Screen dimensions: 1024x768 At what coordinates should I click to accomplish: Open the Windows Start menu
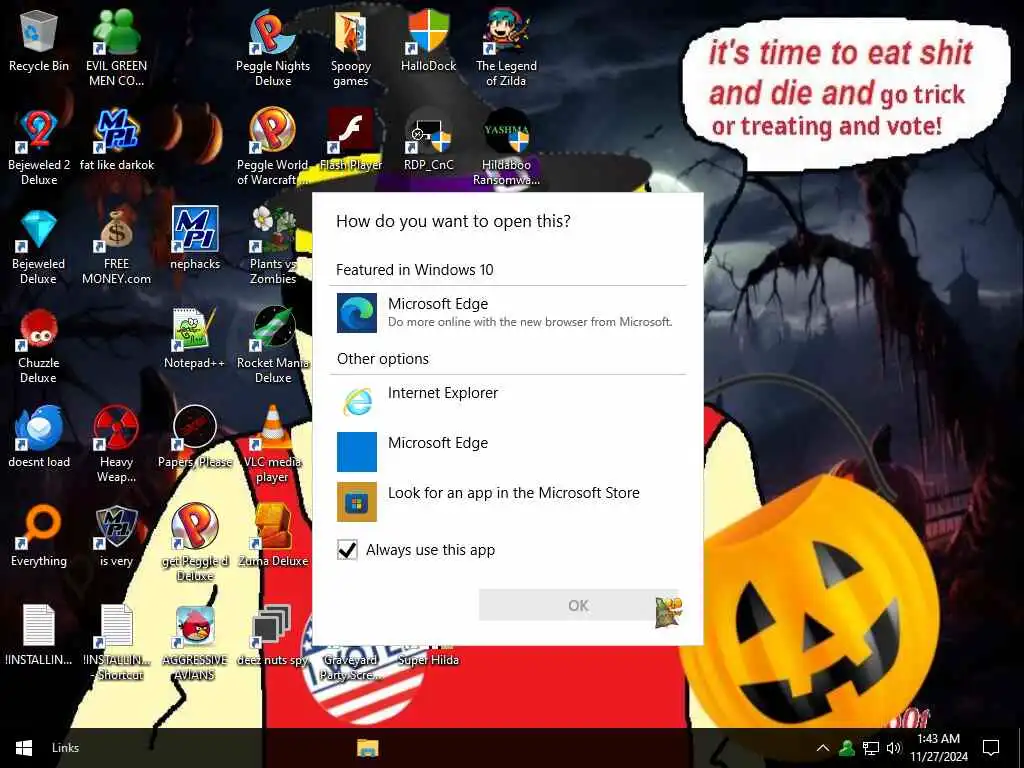tap(24, 748)
